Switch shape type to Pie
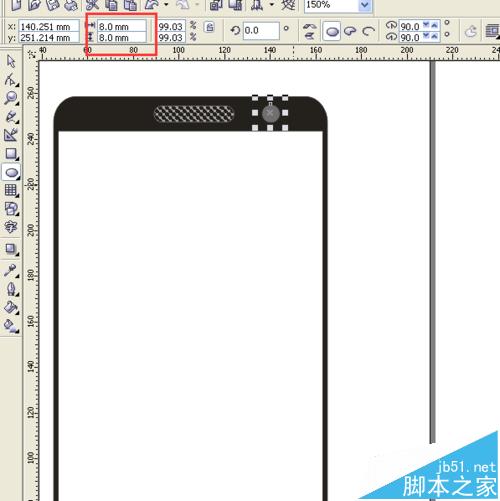Screen dimensions: 500x501 (x=350, y=31)
